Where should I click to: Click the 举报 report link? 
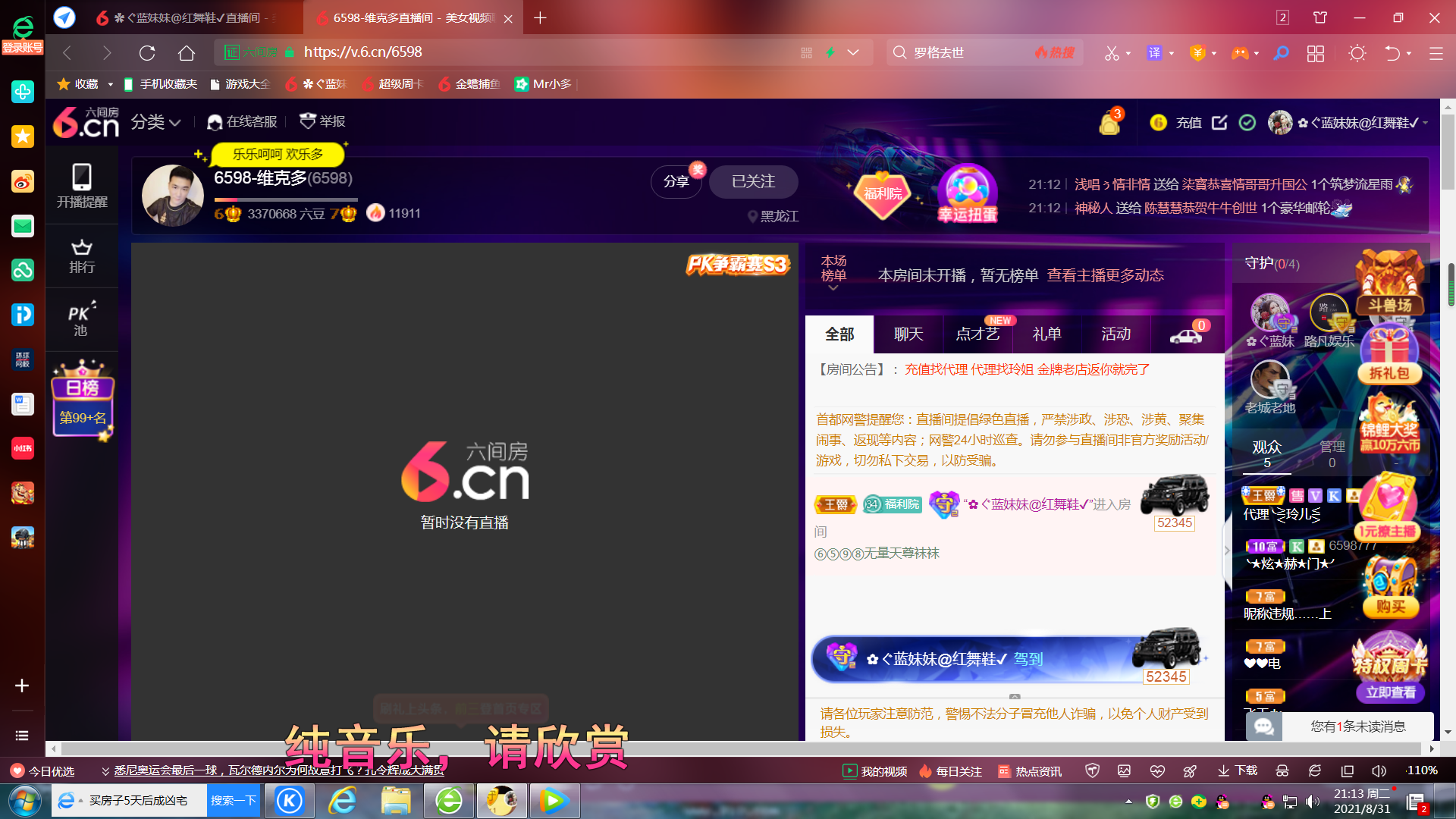(x=323, y=121)
